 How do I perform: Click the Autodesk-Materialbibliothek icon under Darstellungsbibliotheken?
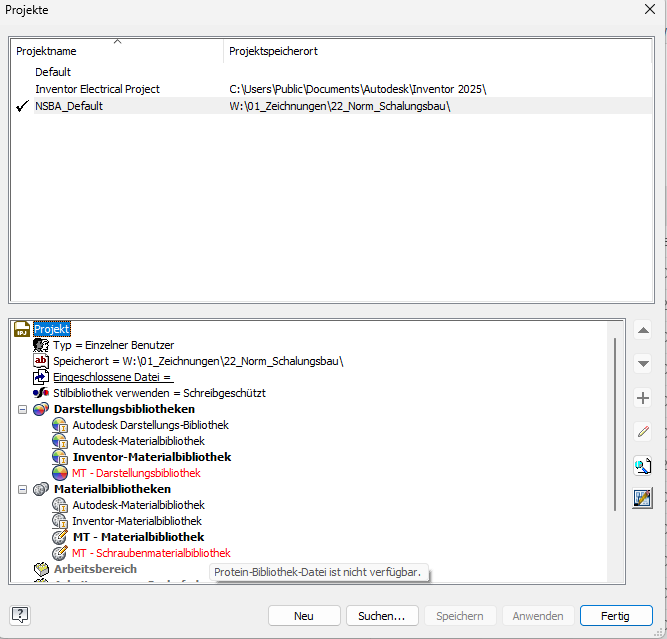[x=60, y=441]
